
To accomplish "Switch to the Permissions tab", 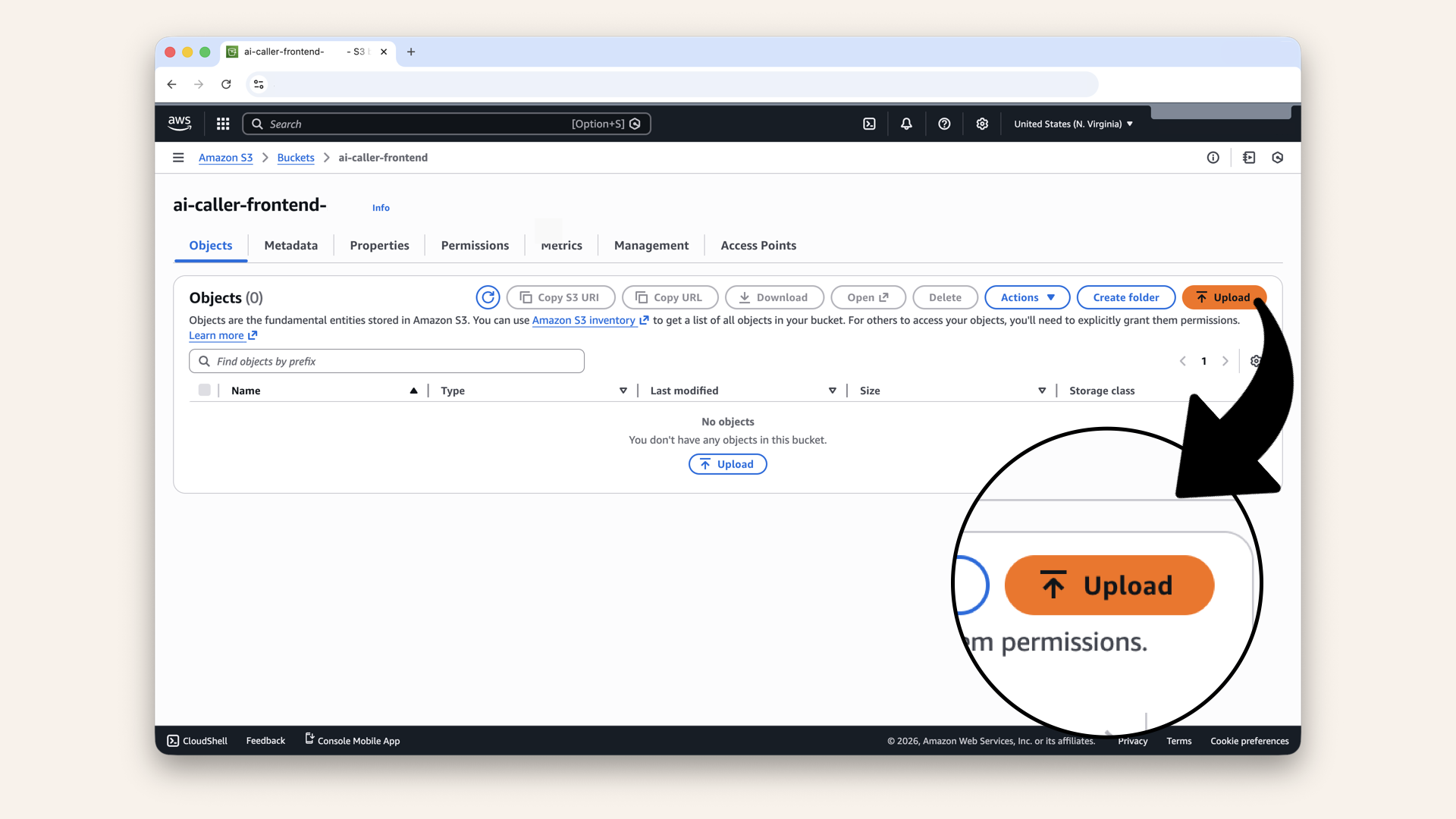I will coord(475,245).
